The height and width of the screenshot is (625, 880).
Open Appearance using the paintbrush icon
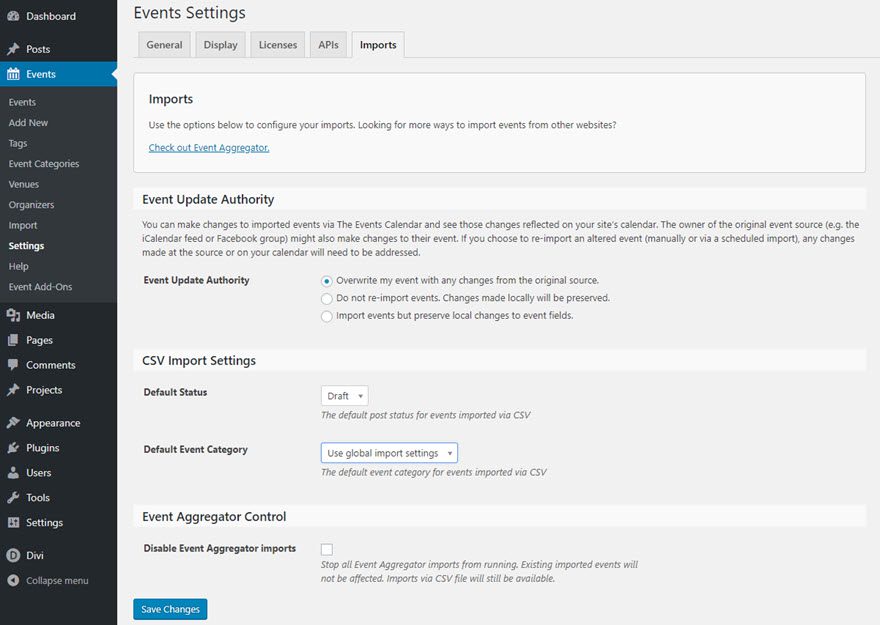tap(14, 422)
